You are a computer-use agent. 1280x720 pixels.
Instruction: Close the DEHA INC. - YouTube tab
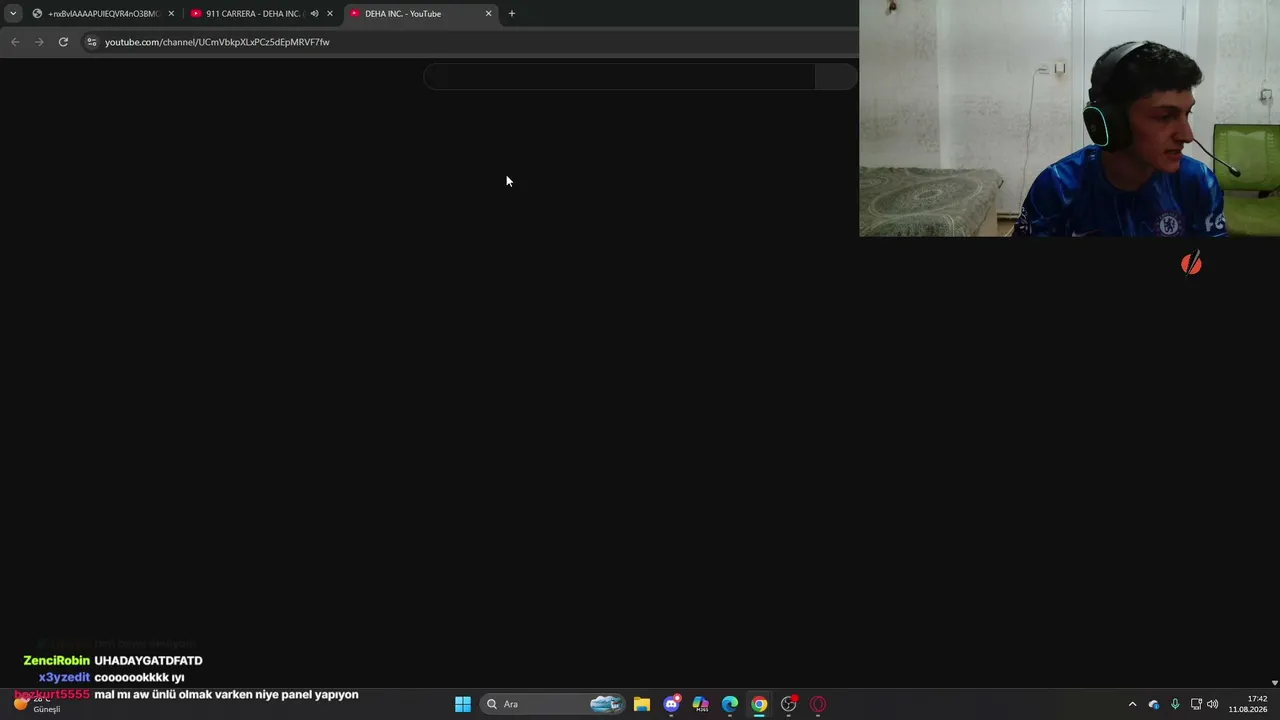489,14
